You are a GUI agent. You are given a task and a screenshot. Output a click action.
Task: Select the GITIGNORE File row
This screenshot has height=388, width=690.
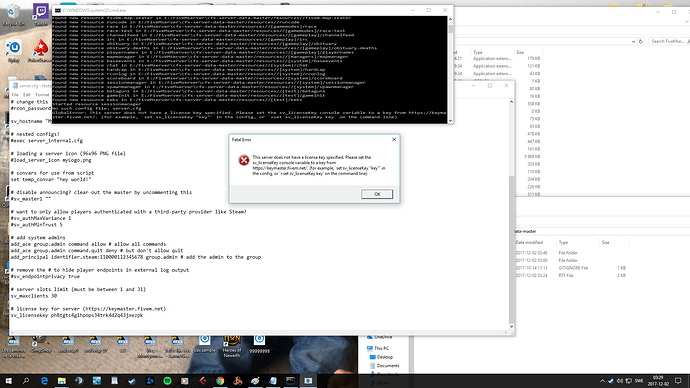(571, 268)
